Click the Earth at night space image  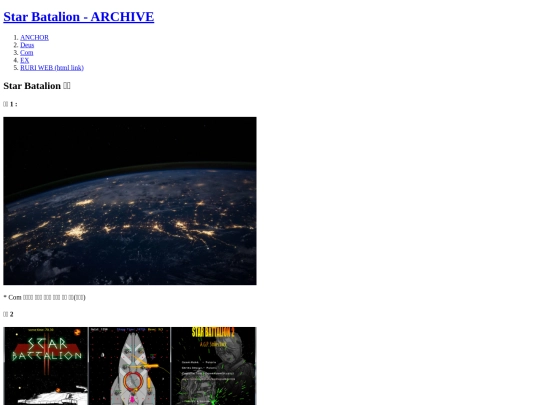coord(130,201)
